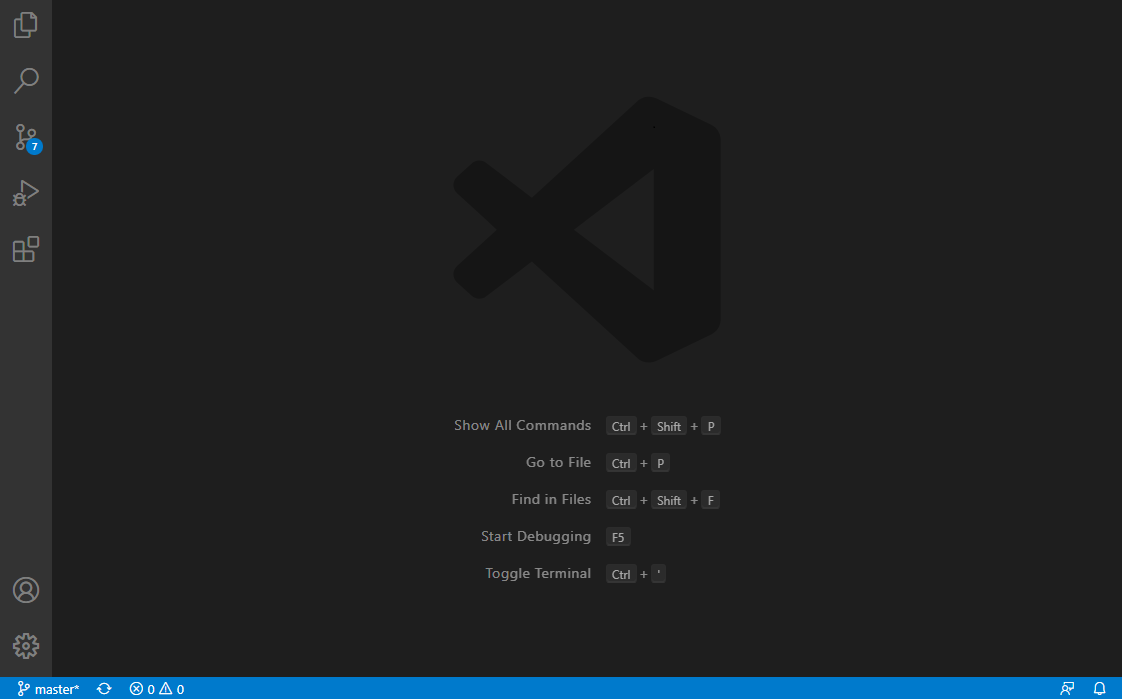This screenshot has height=699, width=1122.
Task: Open notifications bell in status bar
Action: 1100,689
